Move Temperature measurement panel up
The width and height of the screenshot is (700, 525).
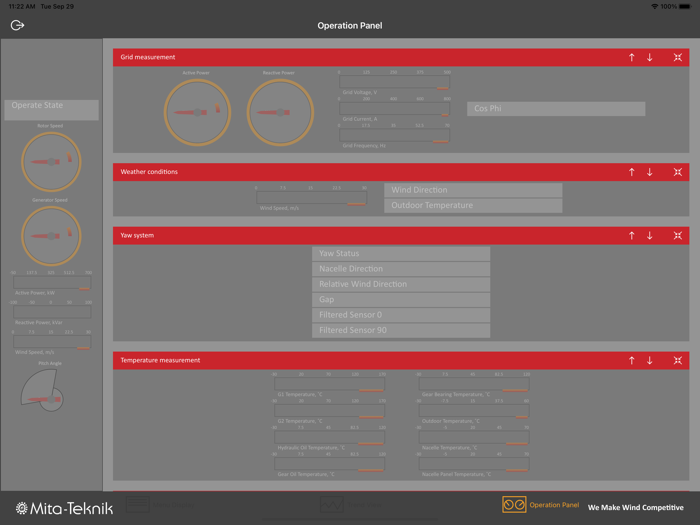631,361
